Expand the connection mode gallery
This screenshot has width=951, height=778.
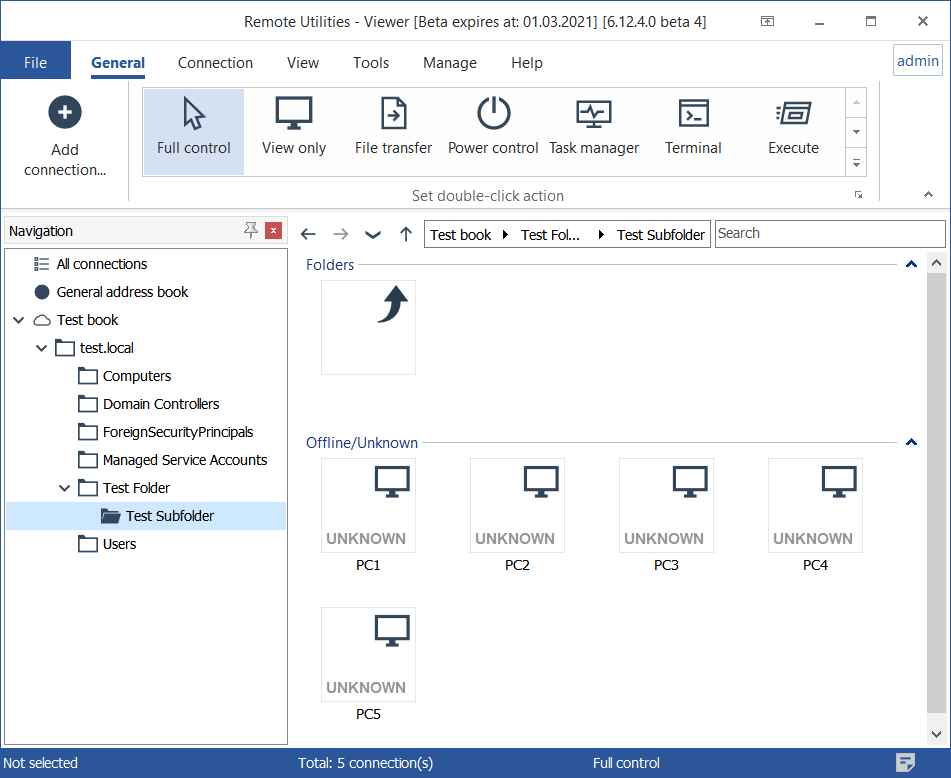(x=856, y=164)
